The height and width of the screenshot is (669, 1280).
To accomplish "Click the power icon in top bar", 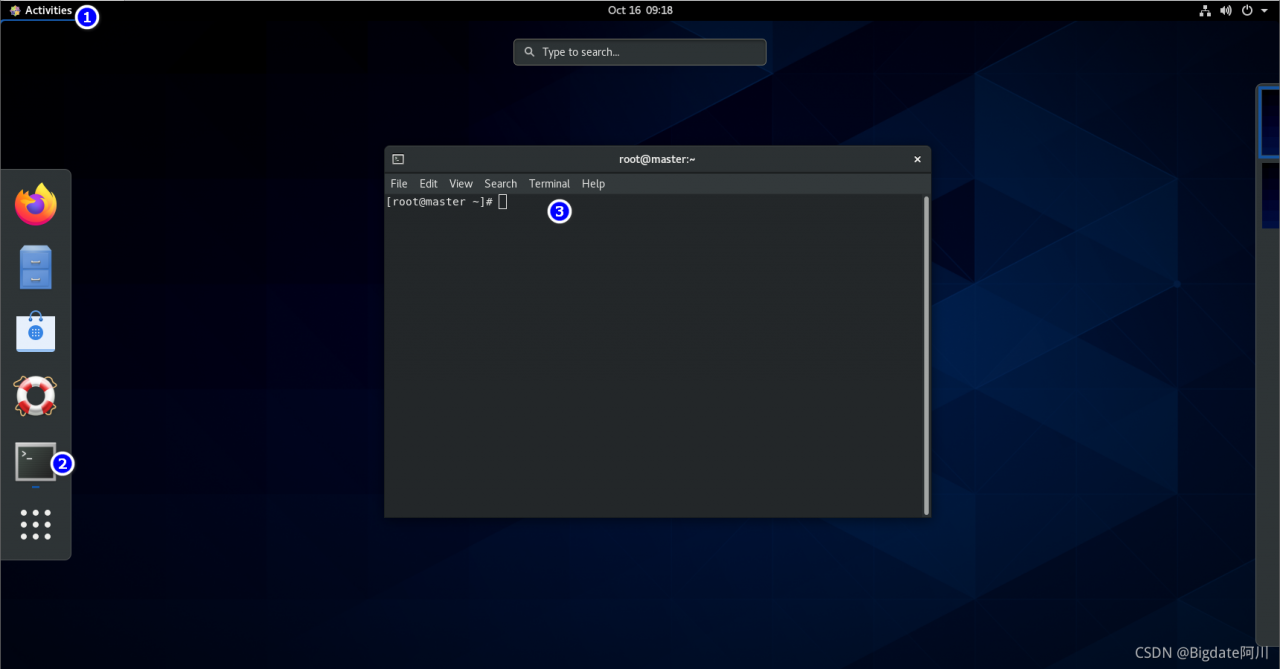I will [x=1247, y=10].
